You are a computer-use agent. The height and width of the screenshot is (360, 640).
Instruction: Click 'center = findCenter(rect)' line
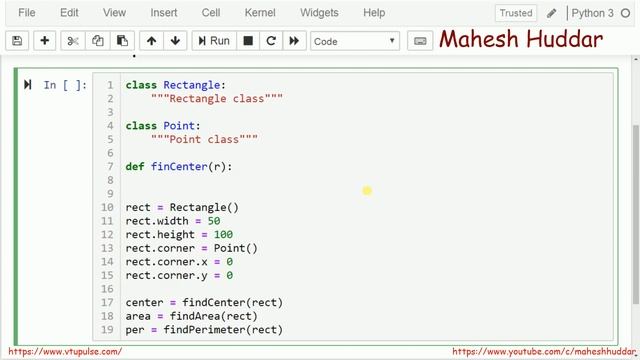pyautogui.click(x=204, y=302)
